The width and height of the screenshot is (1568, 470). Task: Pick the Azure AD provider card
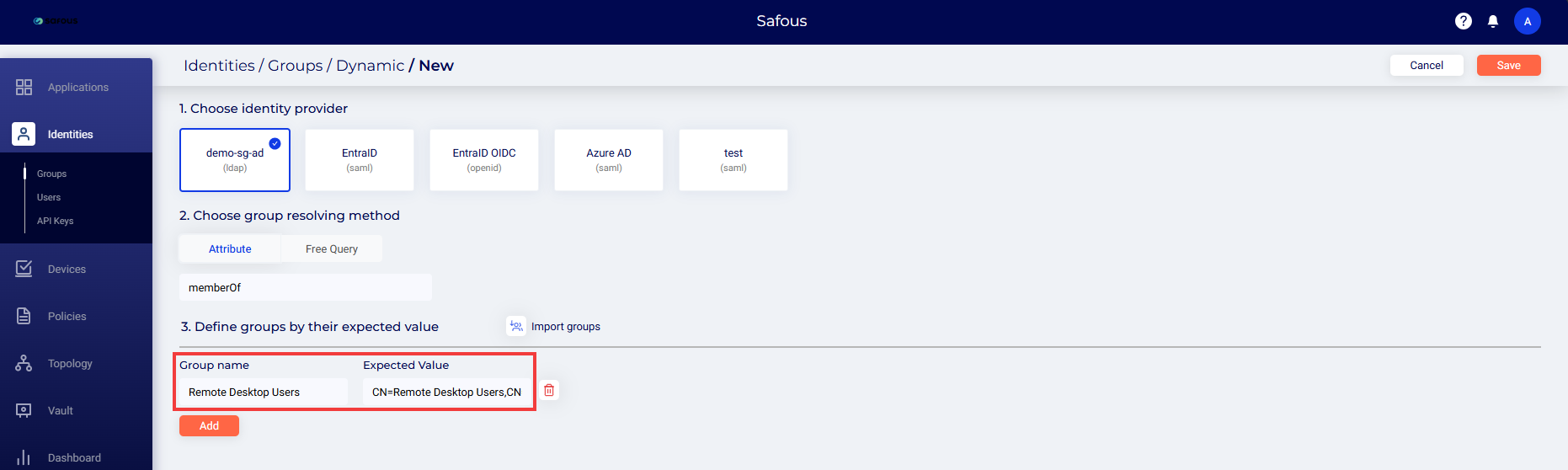tap(609, 159)
